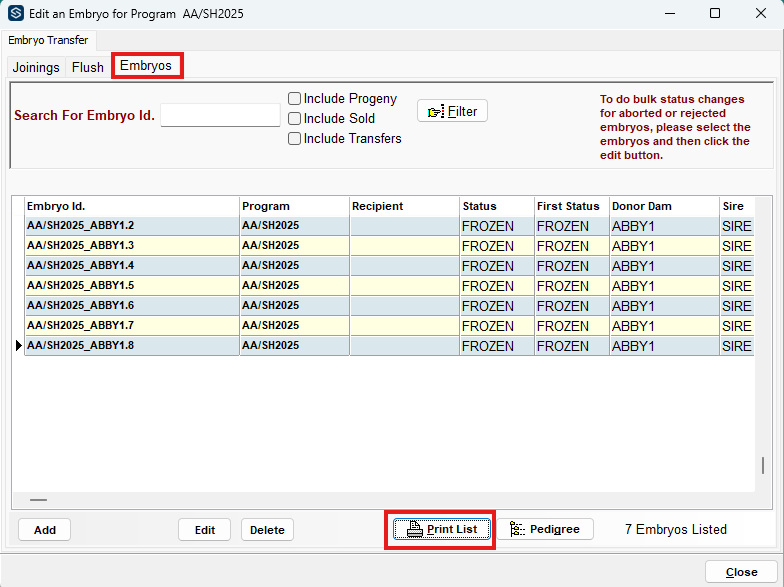Viewport: 784px width, 587px height.
Task: Click the Status column header
Action: tap(497, 206)
